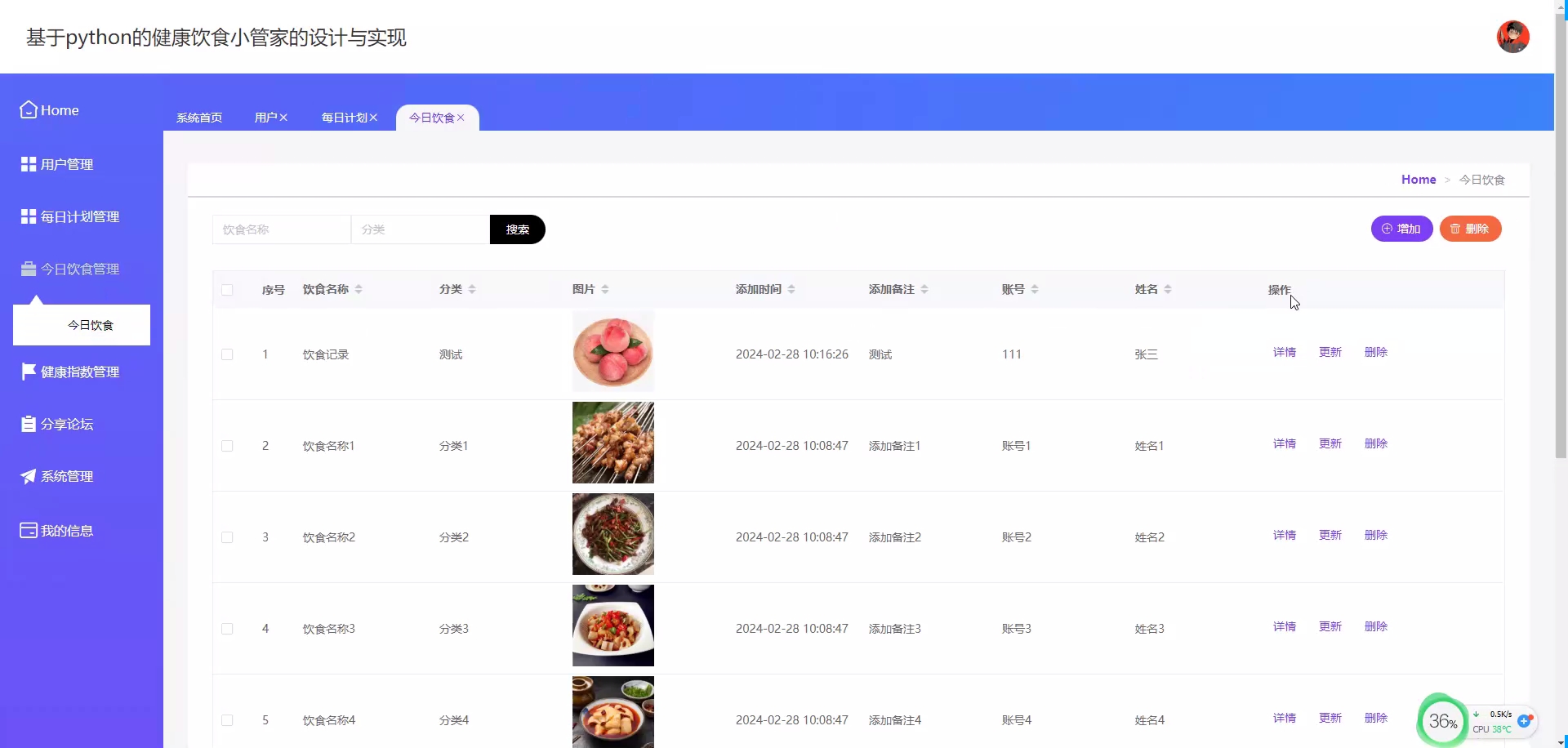Image resolution: width=1568 pixels, height=748 pixels.
Task: Select the 今日饮食管理 sidebar icon
Action: (x=27, y=268)
